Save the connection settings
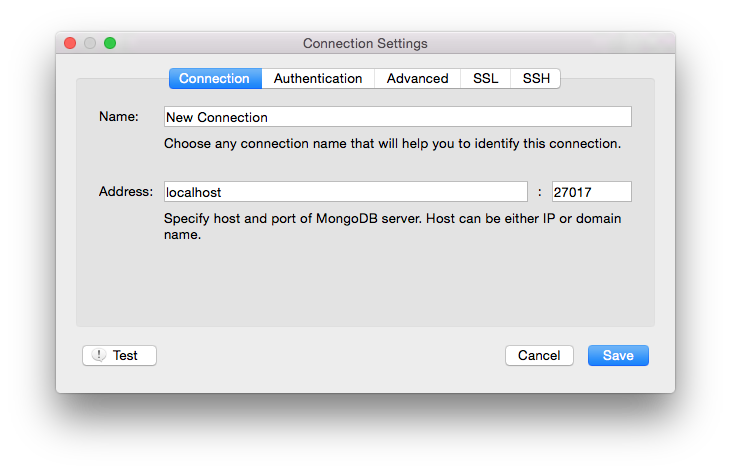This screenshot has width=731, height=473. pos(618,355)
